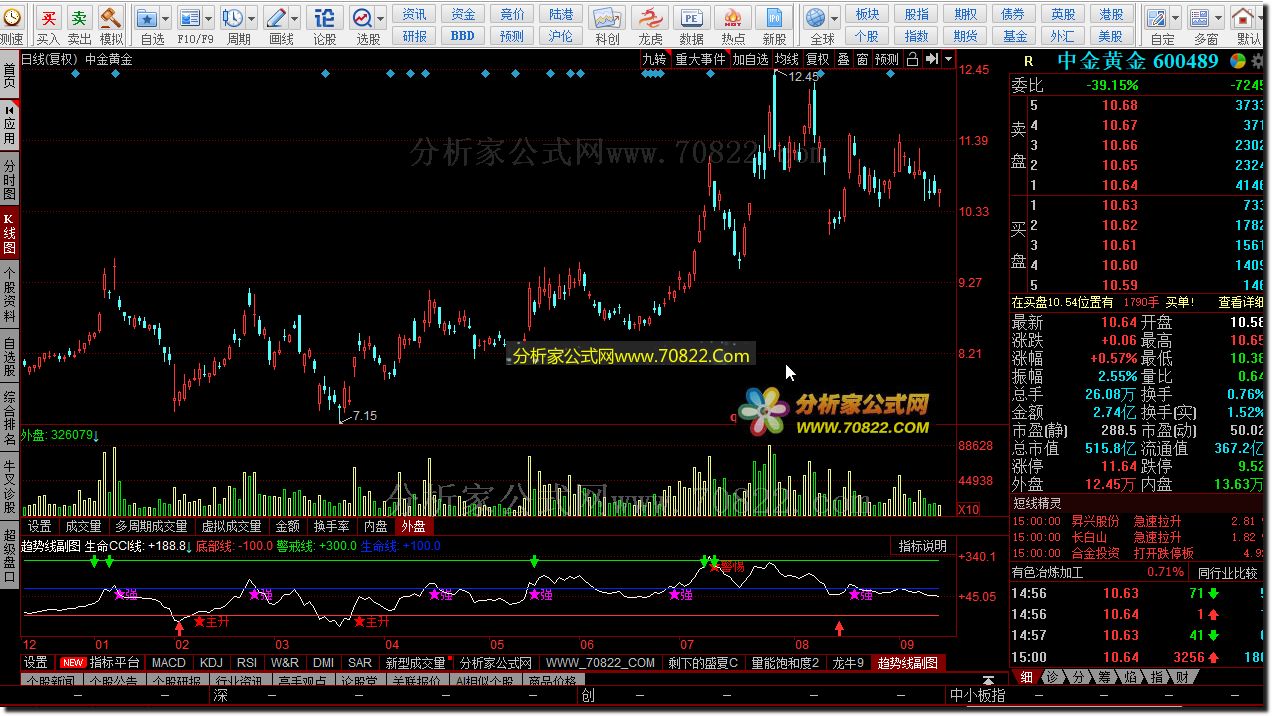Screen dimensions: 1273x716
Task: Open the 买入 buy icon
Action: click(48, 17)
